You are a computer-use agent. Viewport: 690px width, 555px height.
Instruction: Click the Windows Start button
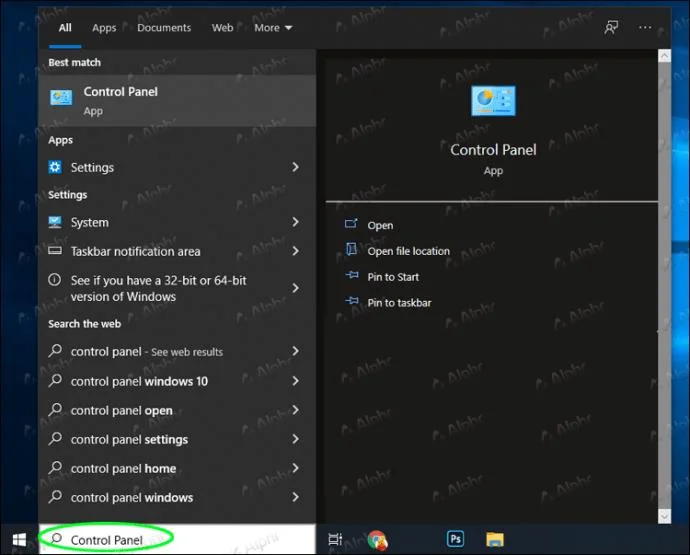[x=19, y=540]
